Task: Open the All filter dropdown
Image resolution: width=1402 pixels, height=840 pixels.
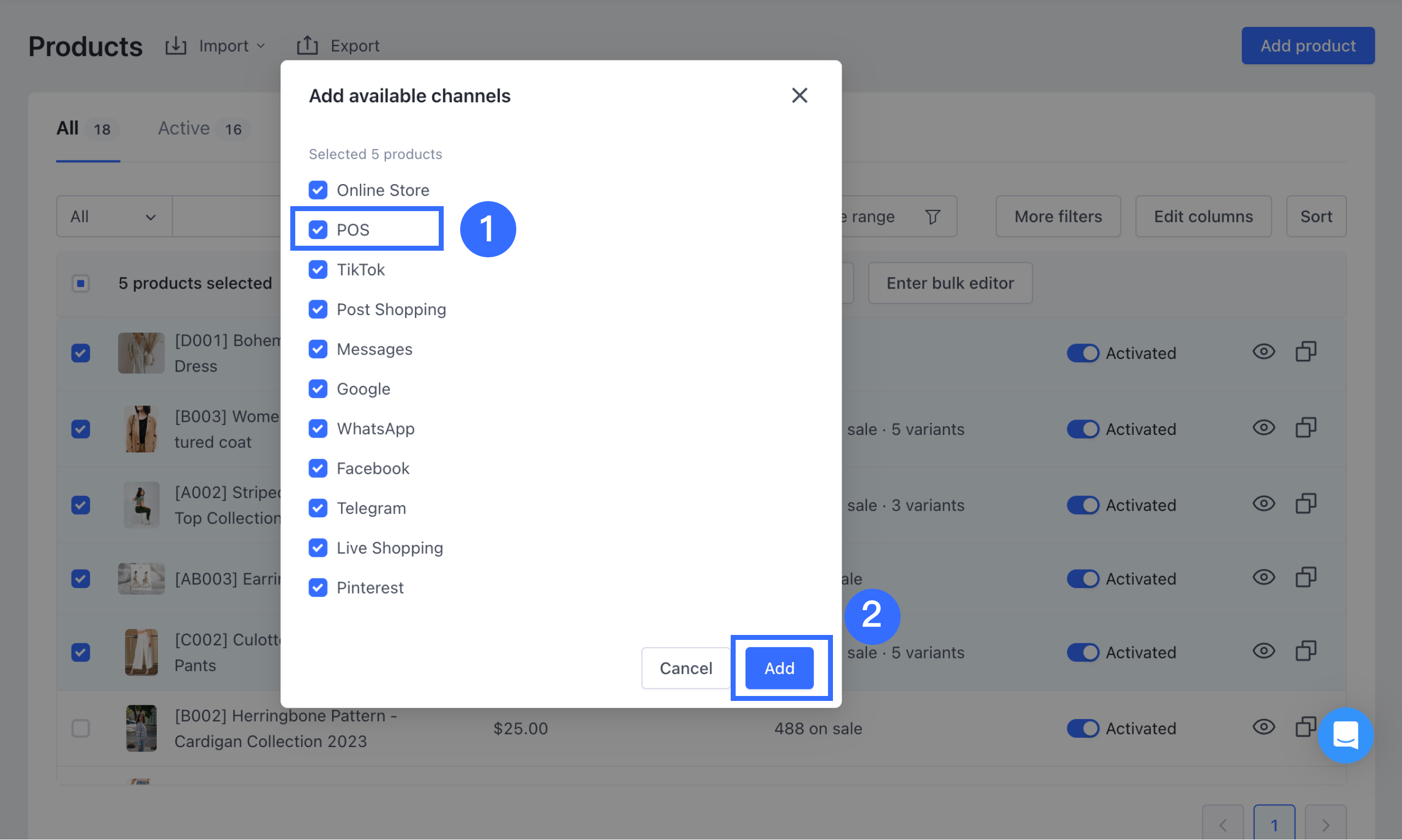Action: pos(114,217)
